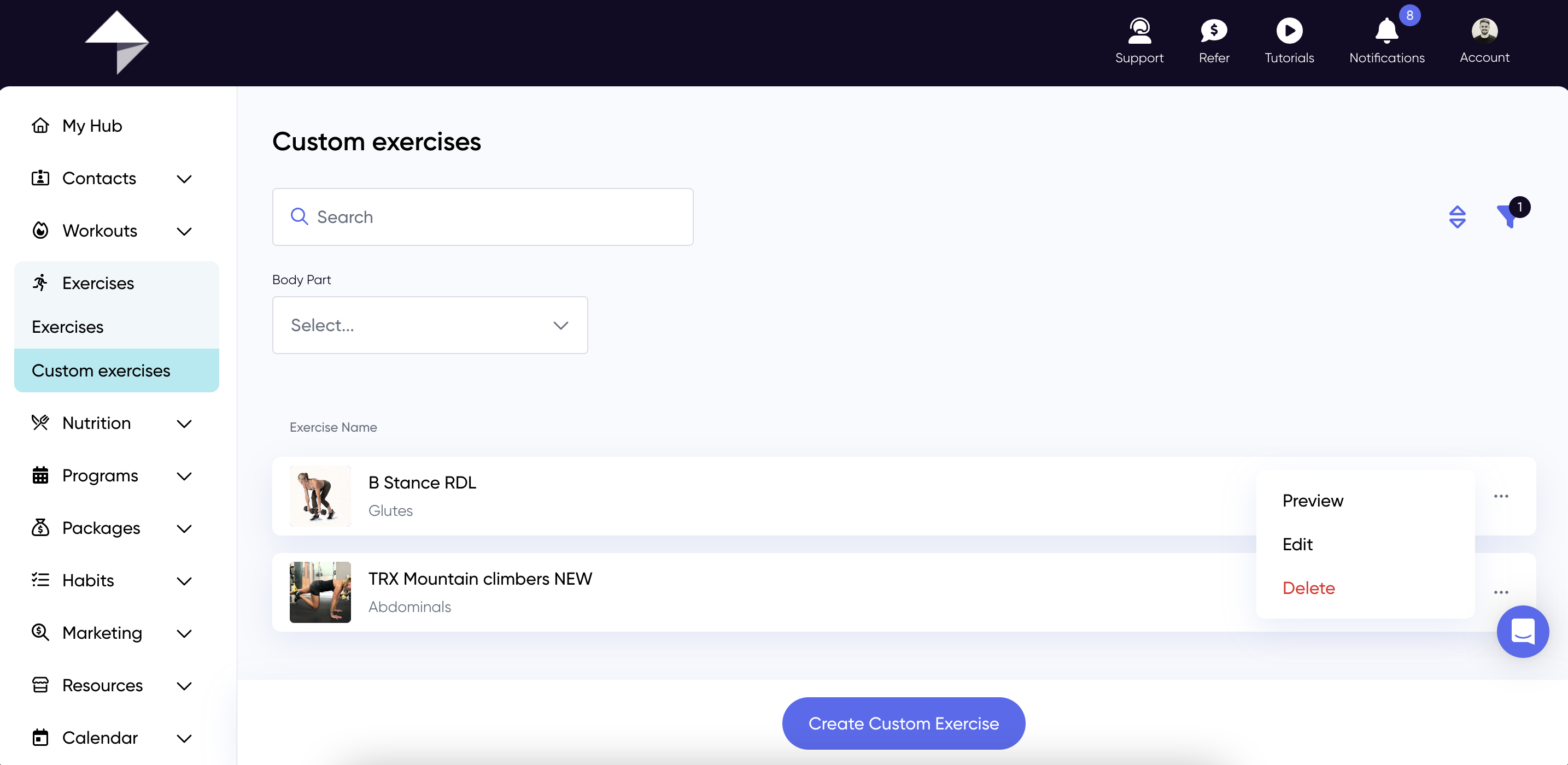Screen dimensions: 1568x765
Task: Click the exercise Search input field
Action: tap(483, 216)
